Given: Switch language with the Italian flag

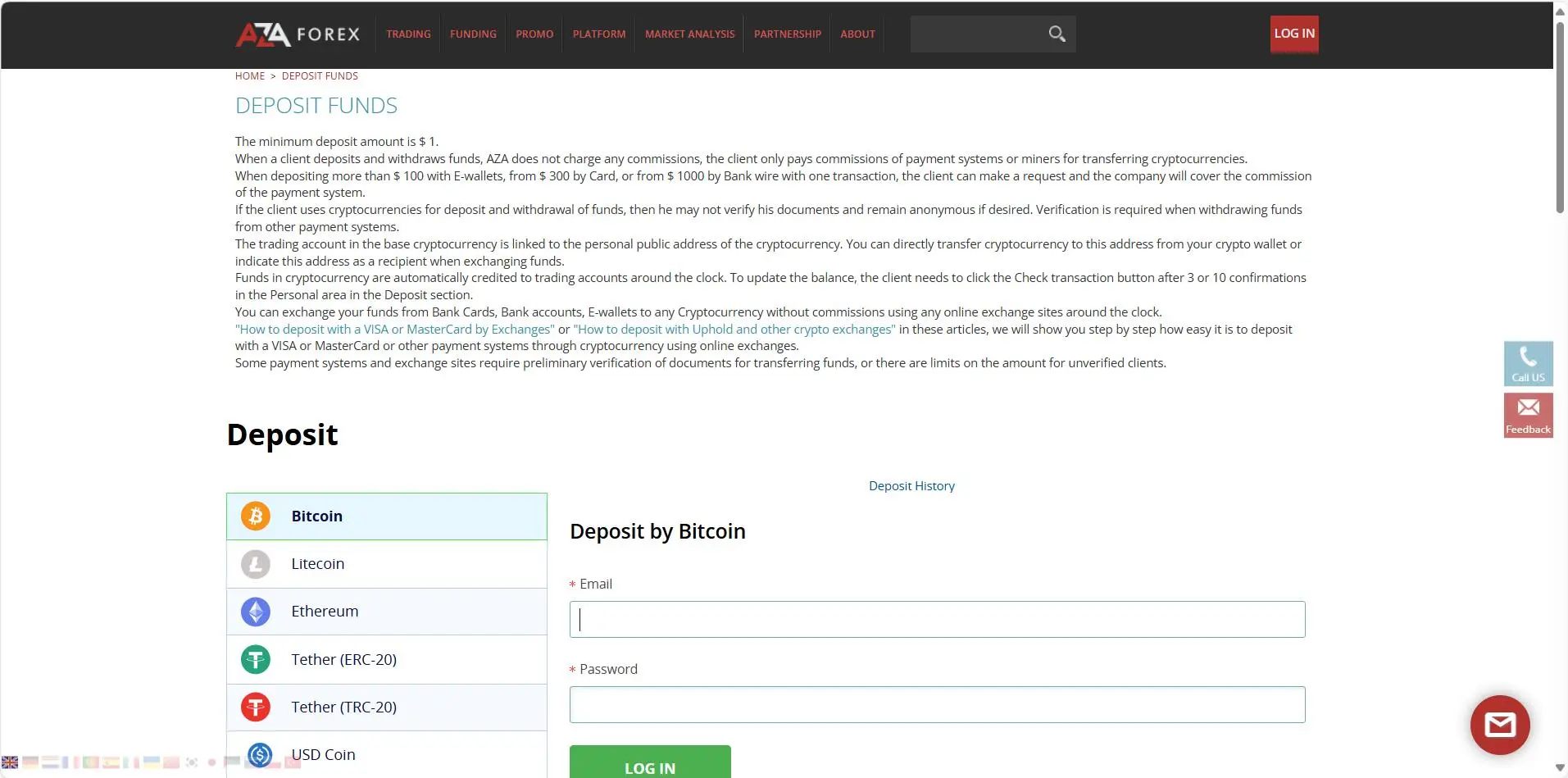Looking at the screenshot, I should point(131,762).
